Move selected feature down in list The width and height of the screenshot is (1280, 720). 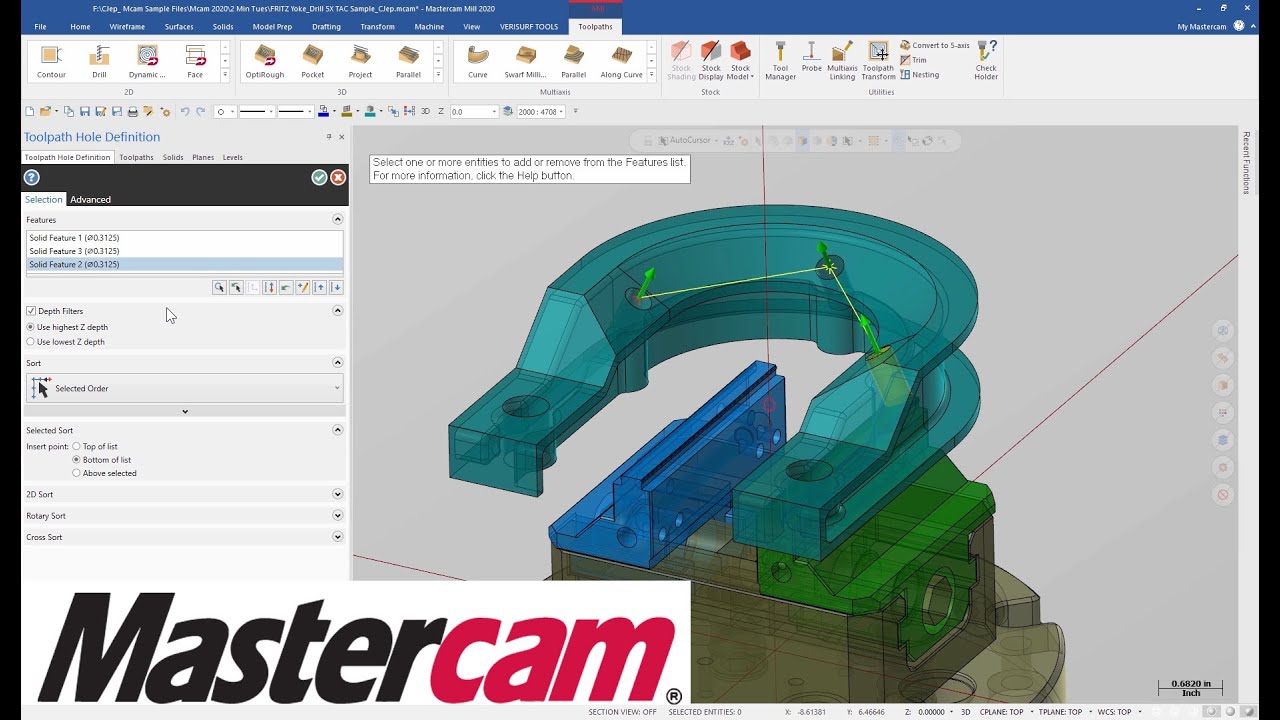tap(336, 288)
